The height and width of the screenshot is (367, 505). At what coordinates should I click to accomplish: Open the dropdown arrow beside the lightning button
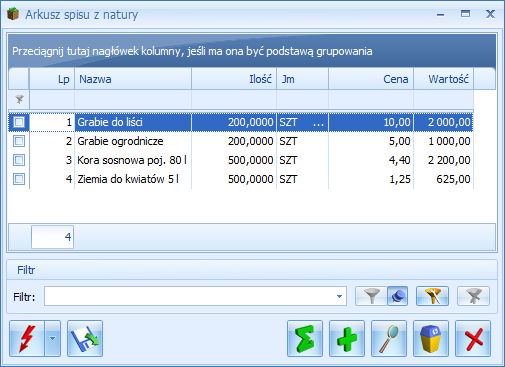tap(53, 339)
